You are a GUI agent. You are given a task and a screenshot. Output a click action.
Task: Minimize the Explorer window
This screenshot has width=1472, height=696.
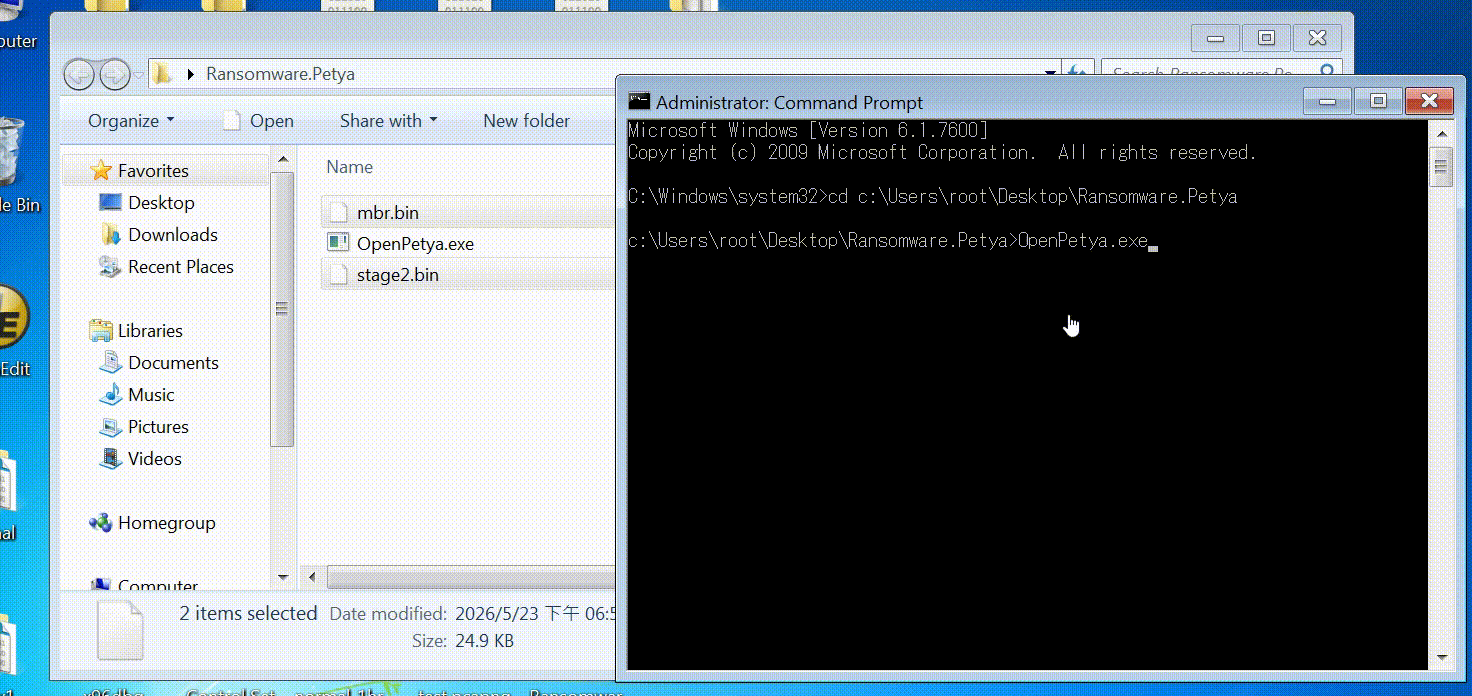1216,38
